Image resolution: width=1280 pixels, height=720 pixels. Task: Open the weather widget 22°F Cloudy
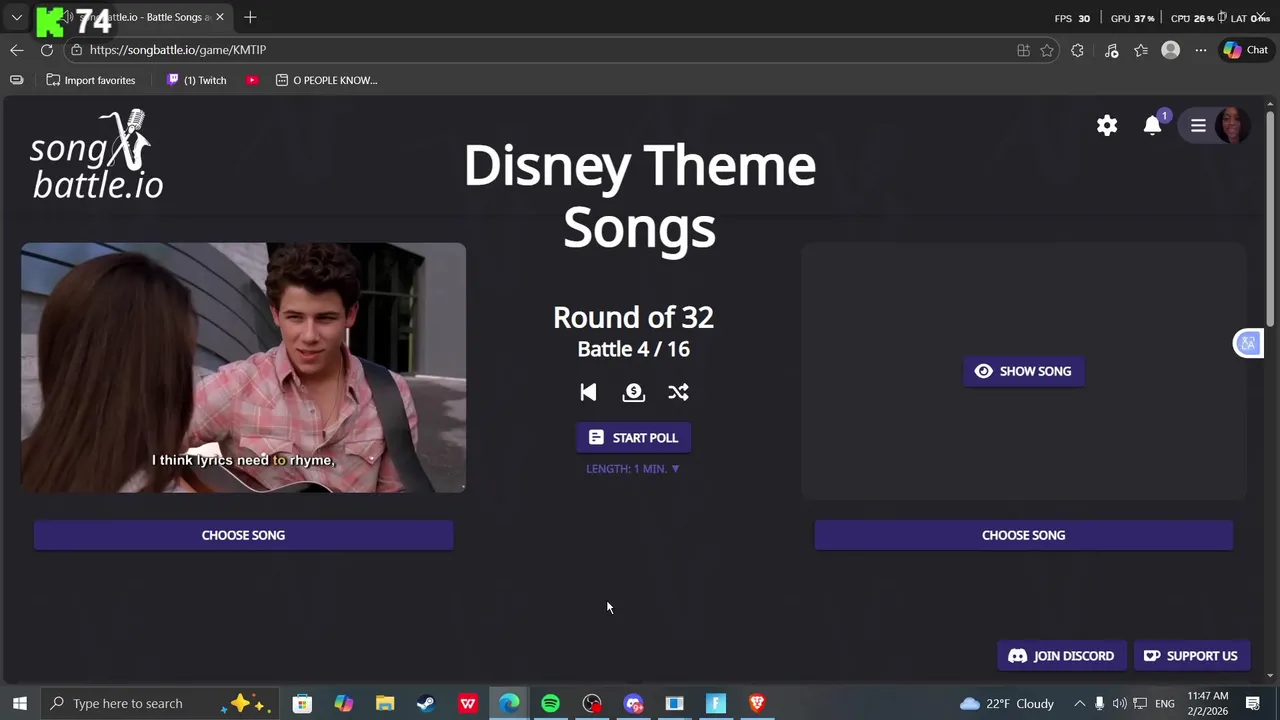[x=1007, y=703]
